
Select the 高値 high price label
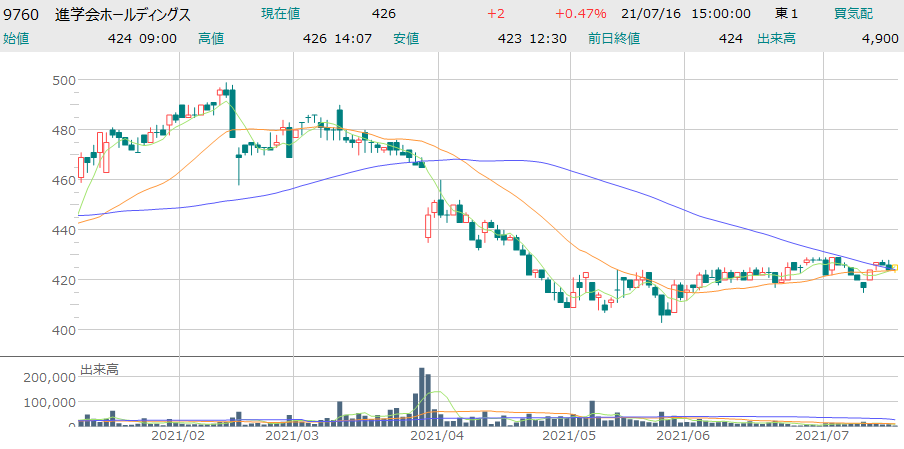pos(211,38)
